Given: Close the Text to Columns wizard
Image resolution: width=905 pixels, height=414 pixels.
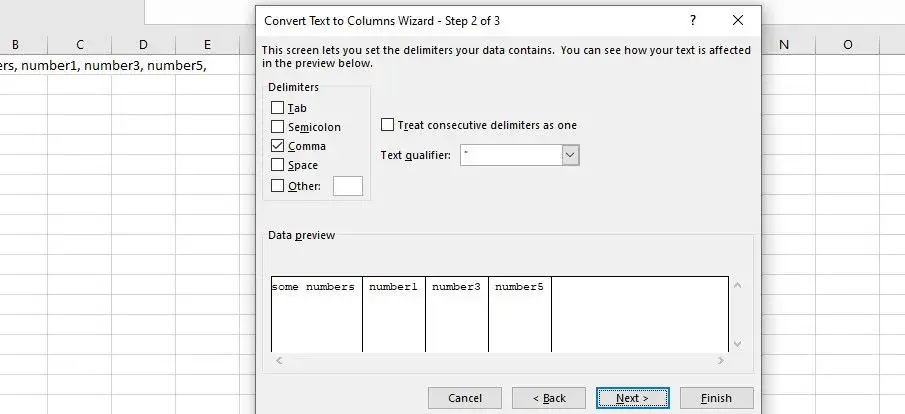Looking at the screenshot, I should point(738,20).
